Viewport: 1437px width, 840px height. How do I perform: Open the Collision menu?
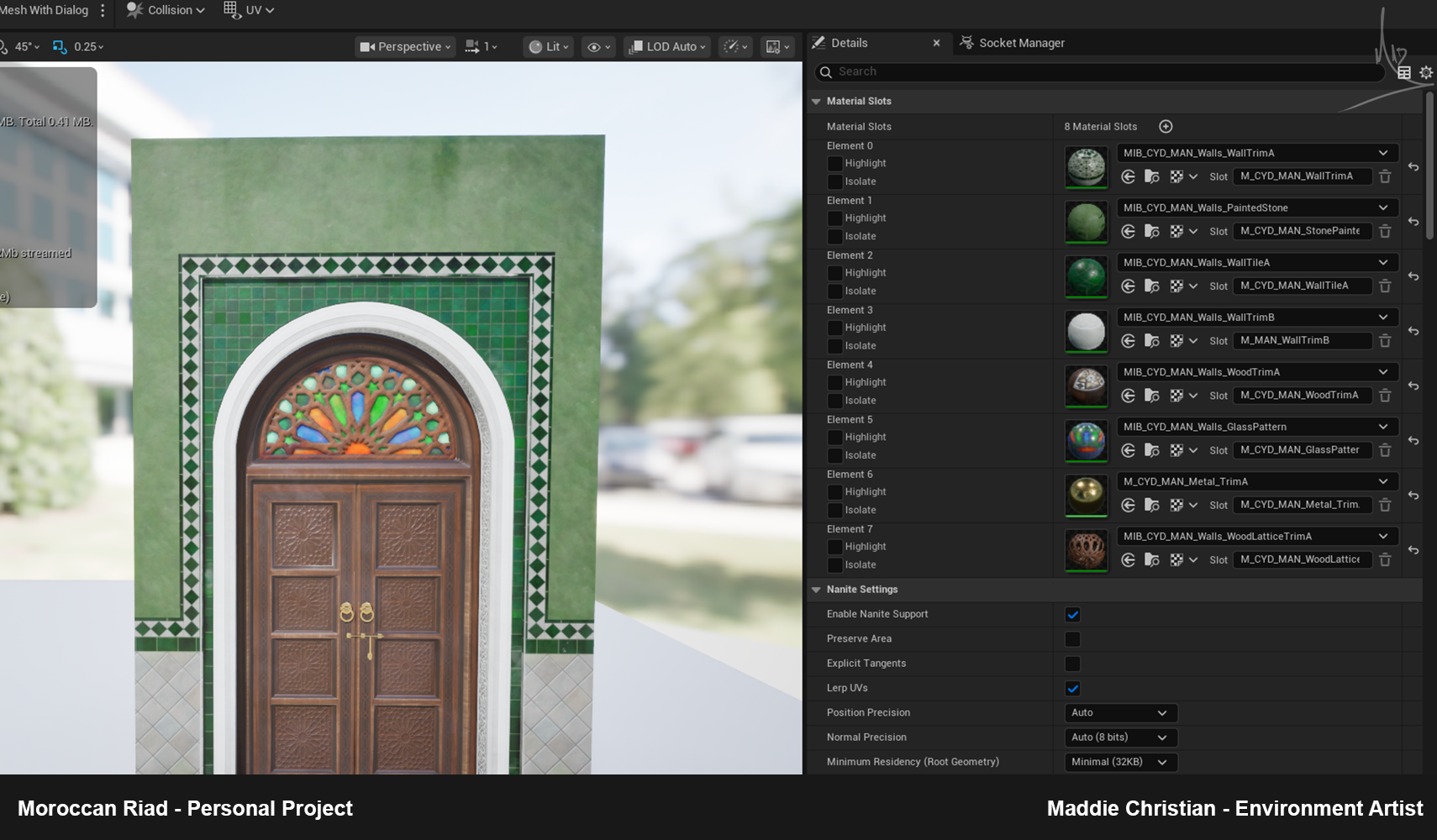tap(166, 10)
